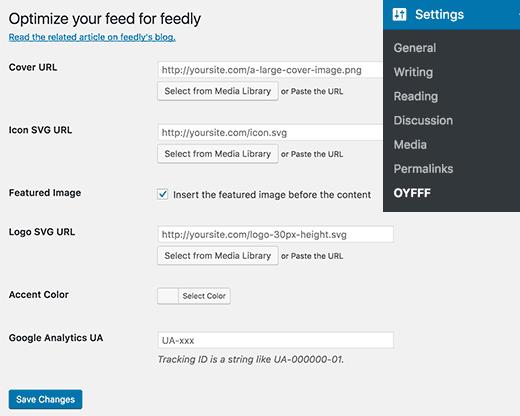Select the OYFFF settings entry
The image size is (520, 416).
pyautogui.click(x=412, y=193)
